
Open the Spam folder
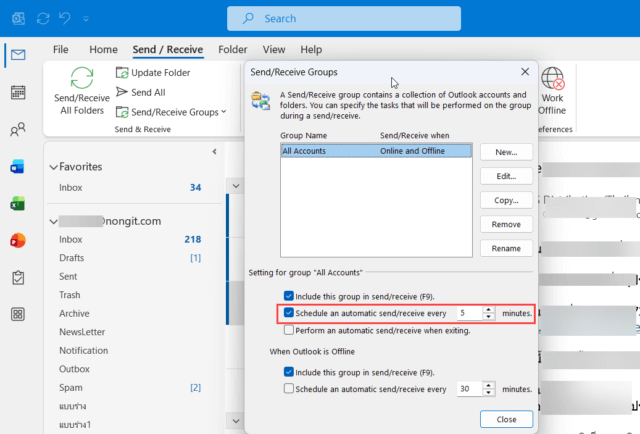(130, 387)
